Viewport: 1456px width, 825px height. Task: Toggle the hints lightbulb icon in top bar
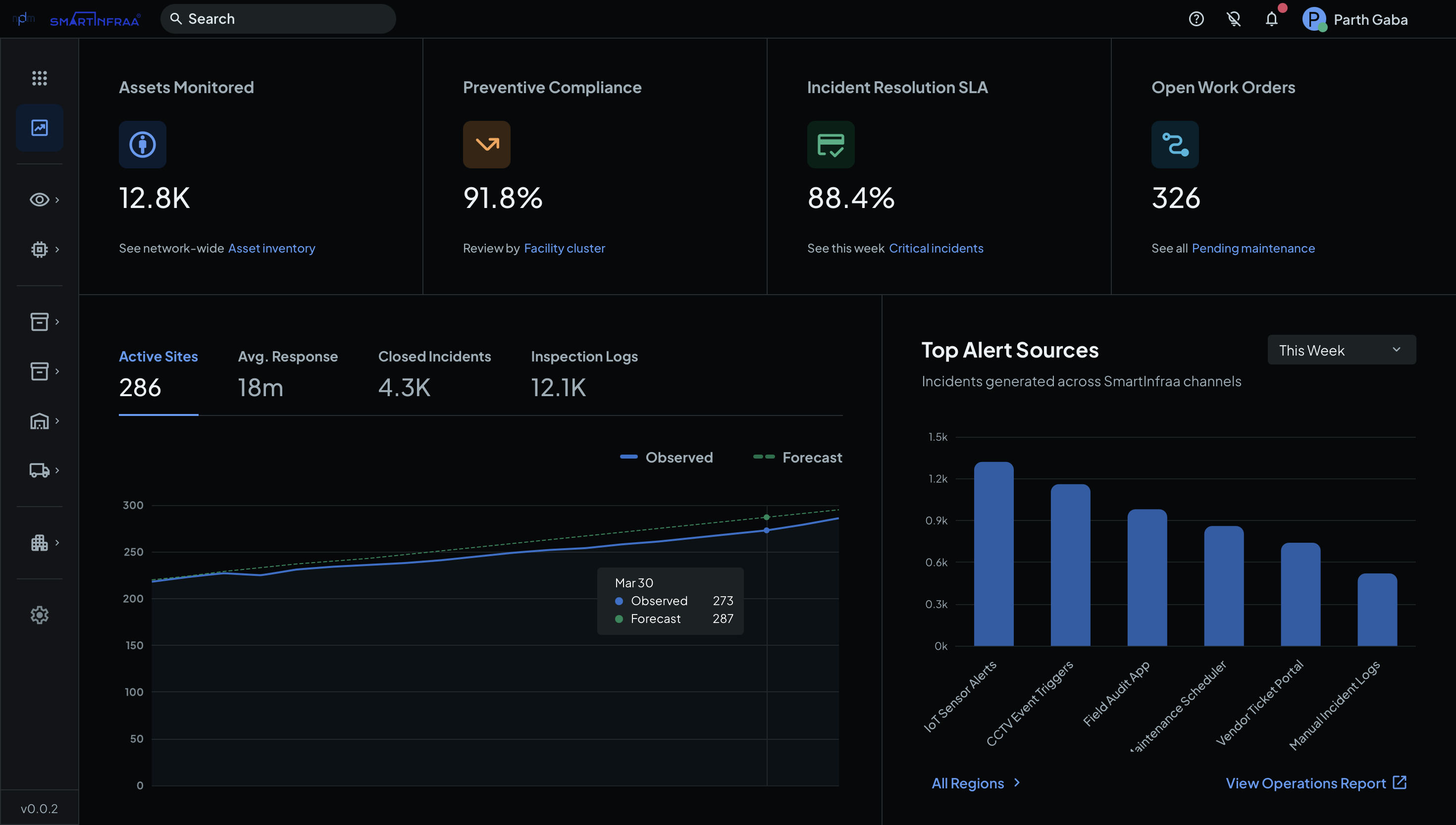(1233, 19)
